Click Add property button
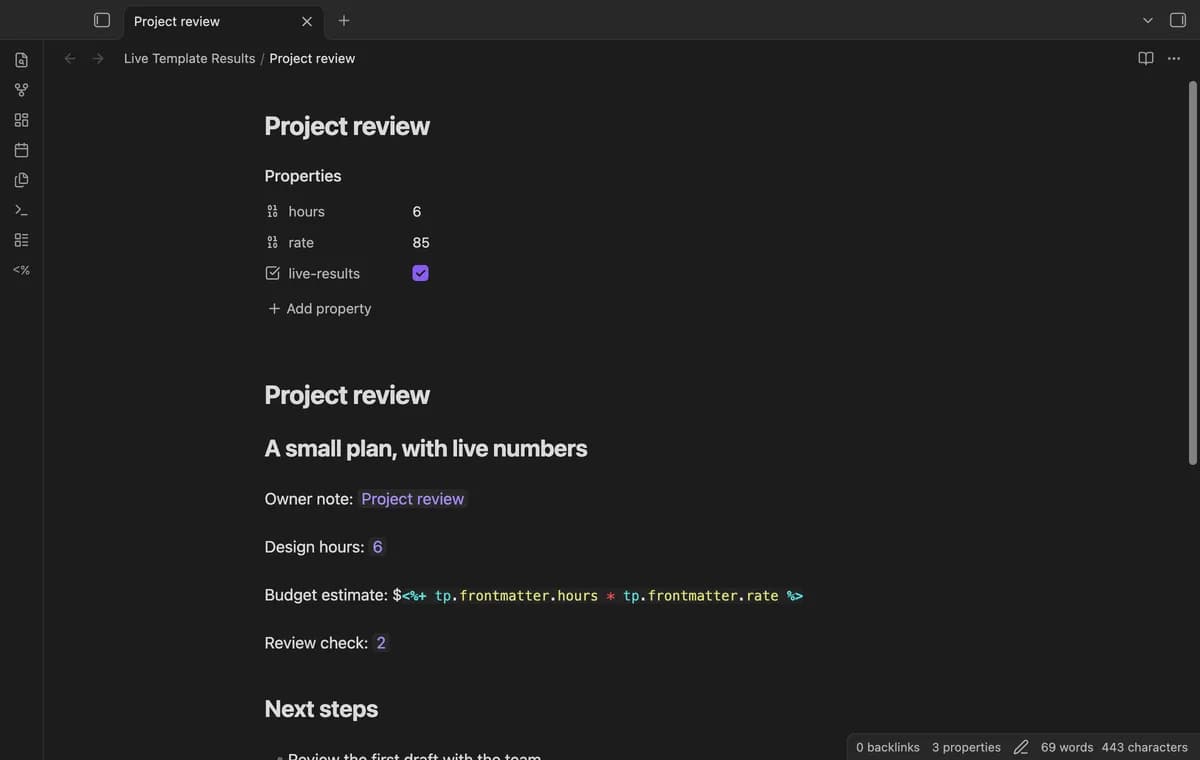 point(320,308)
